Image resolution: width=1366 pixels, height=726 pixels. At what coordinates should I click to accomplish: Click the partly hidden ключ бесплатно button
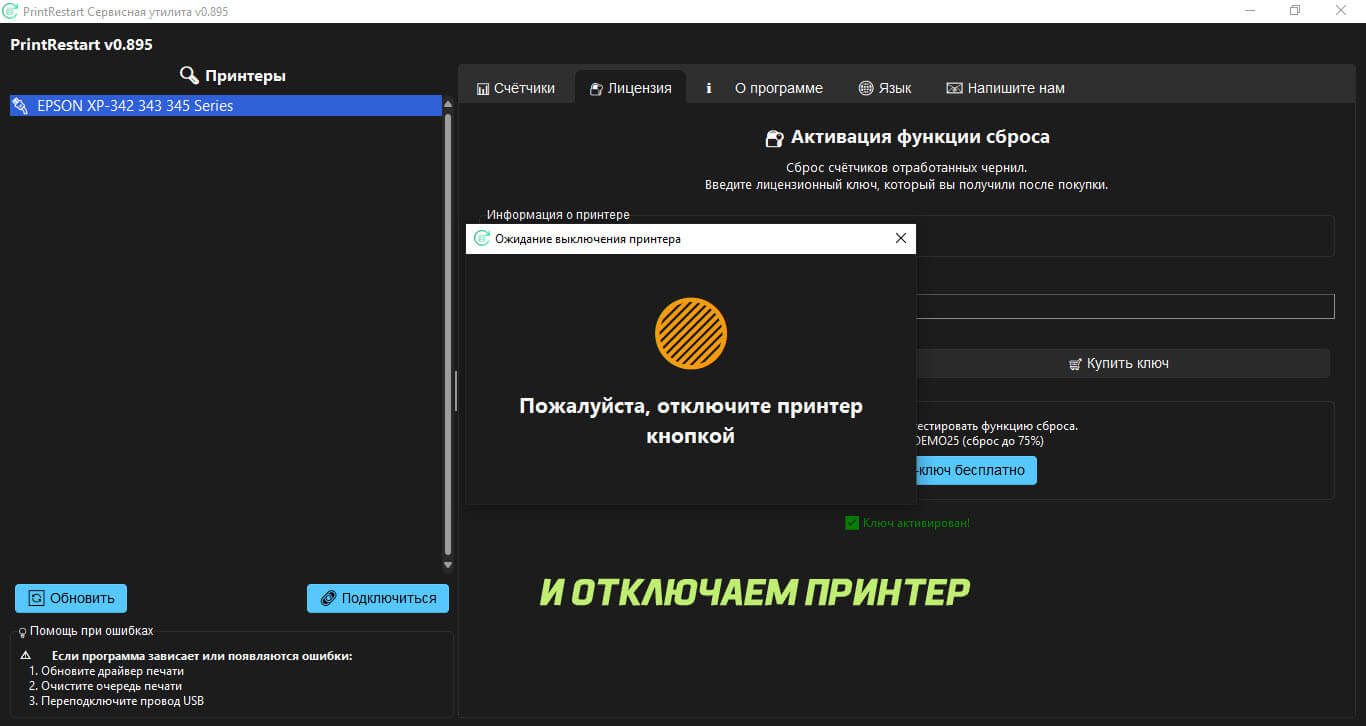[976, 470]
